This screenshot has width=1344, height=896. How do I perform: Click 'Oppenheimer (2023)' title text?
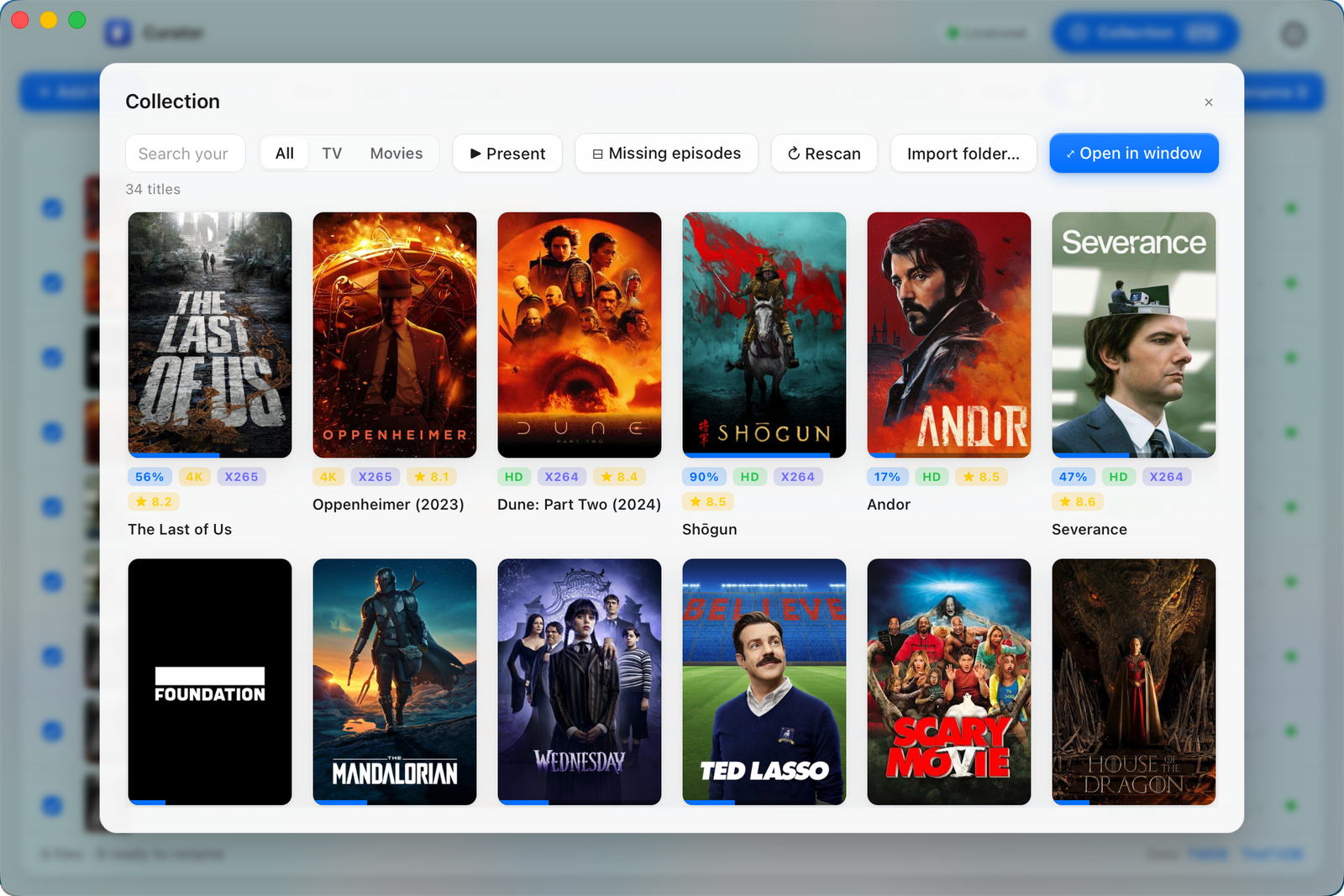[x=388, y=505]
